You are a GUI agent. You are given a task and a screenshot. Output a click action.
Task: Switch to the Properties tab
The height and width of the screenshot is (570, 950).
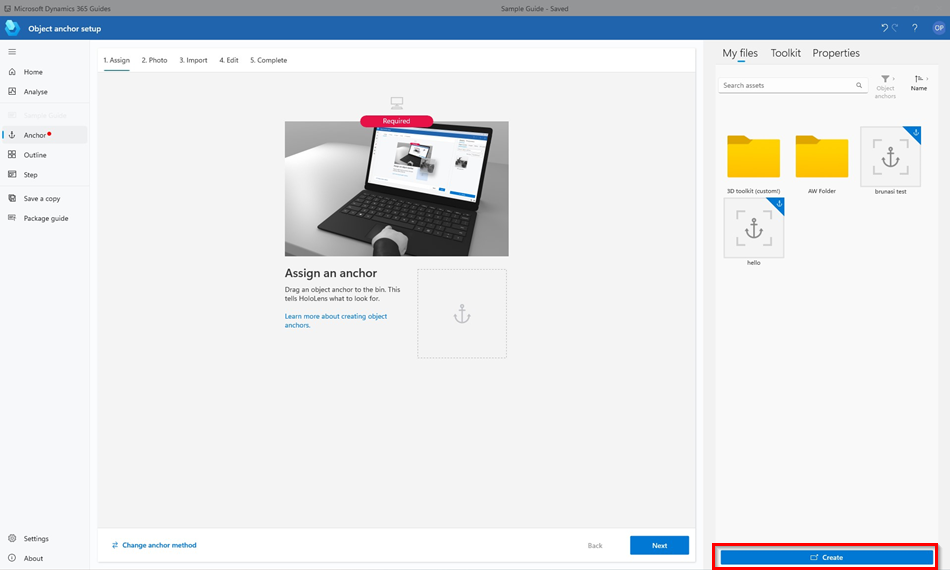coord(835,53)
